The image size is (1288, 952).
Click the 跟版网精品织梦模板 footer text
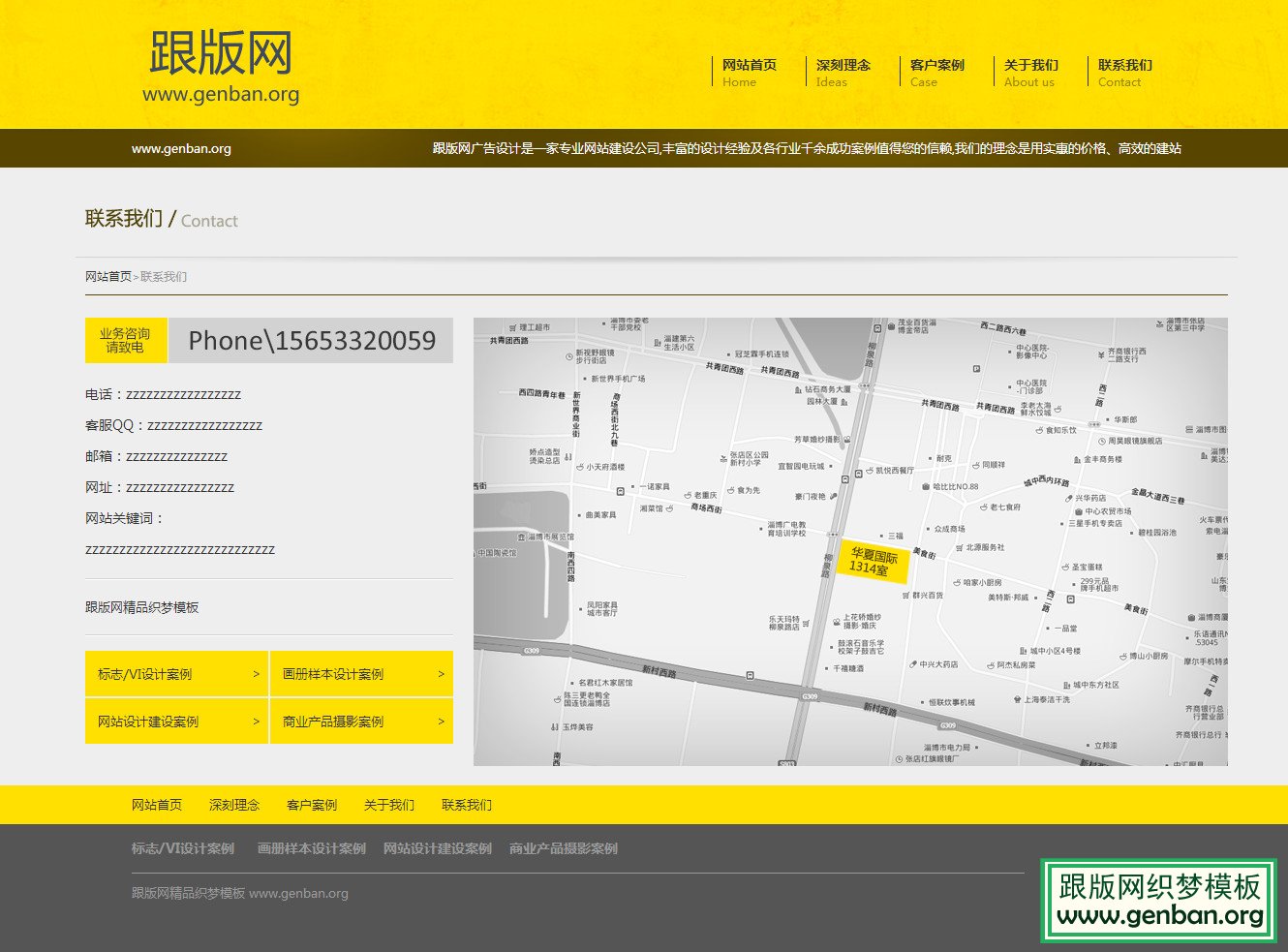pyautogui.click(x=184, y=893)
